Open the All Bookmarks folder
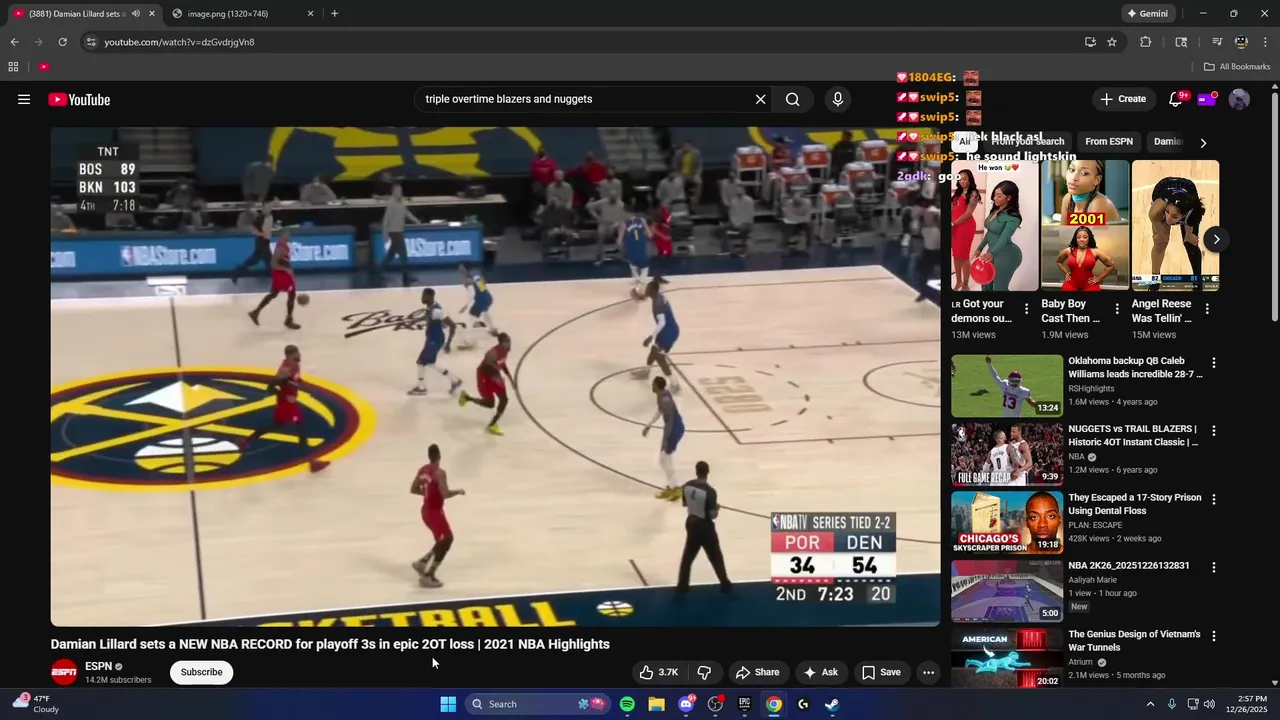Viewport: 1280px width, 720px height. point(1237,67)
